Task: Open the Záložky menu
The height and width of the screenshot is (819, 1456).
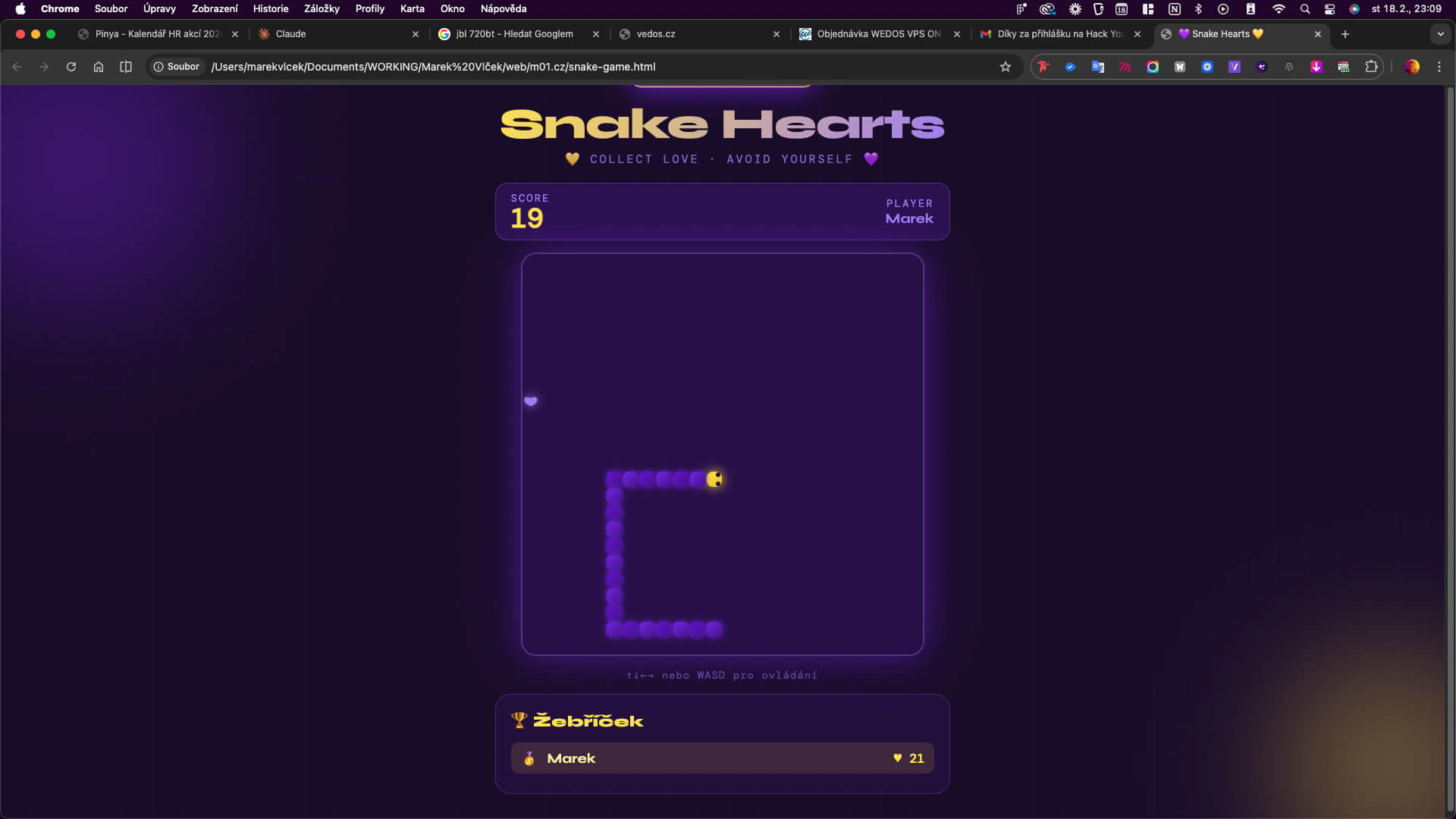Action: (322, 9)
